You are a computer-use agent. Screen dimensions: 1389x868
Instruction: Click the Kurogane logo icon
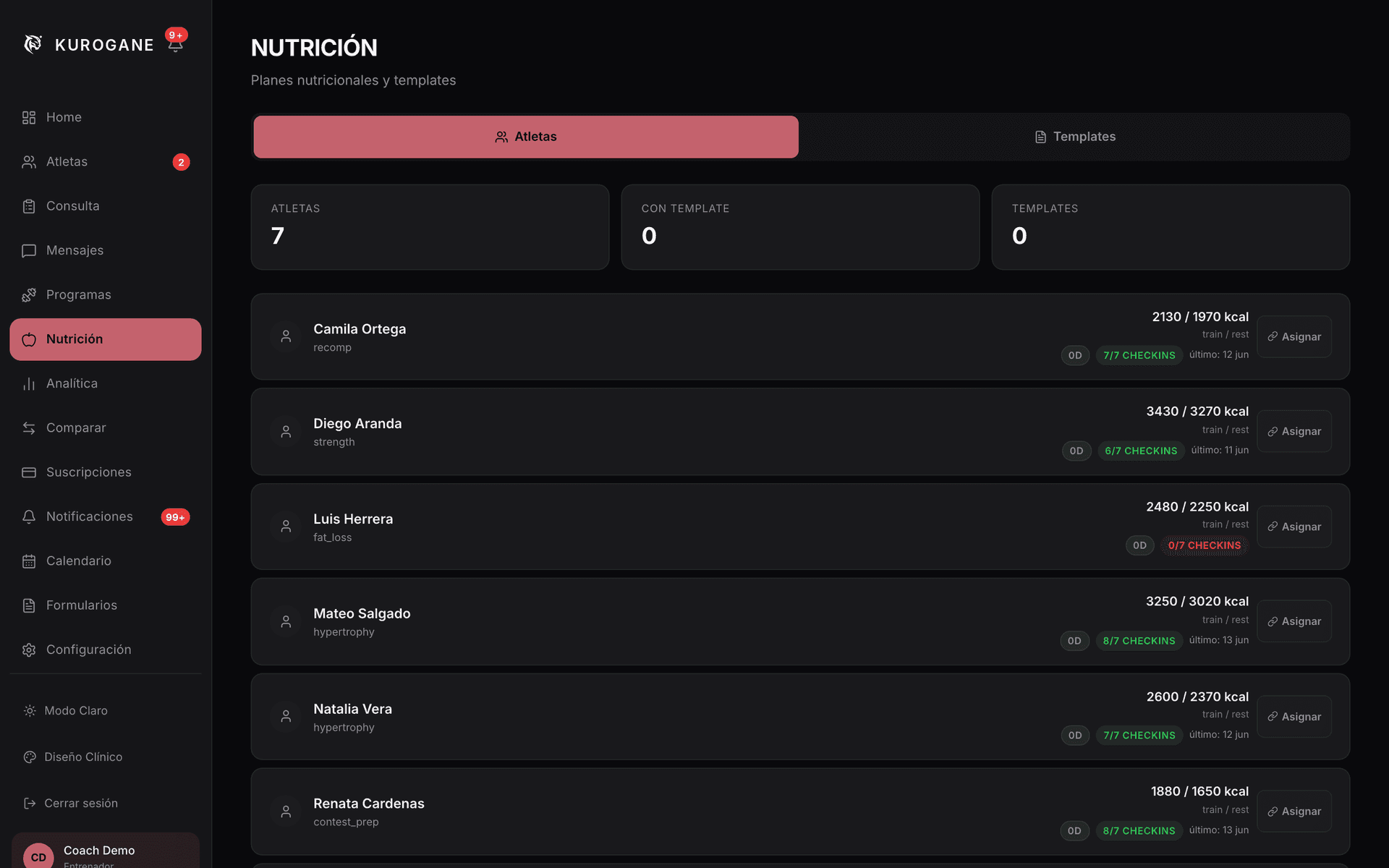[x=33, y=44]
